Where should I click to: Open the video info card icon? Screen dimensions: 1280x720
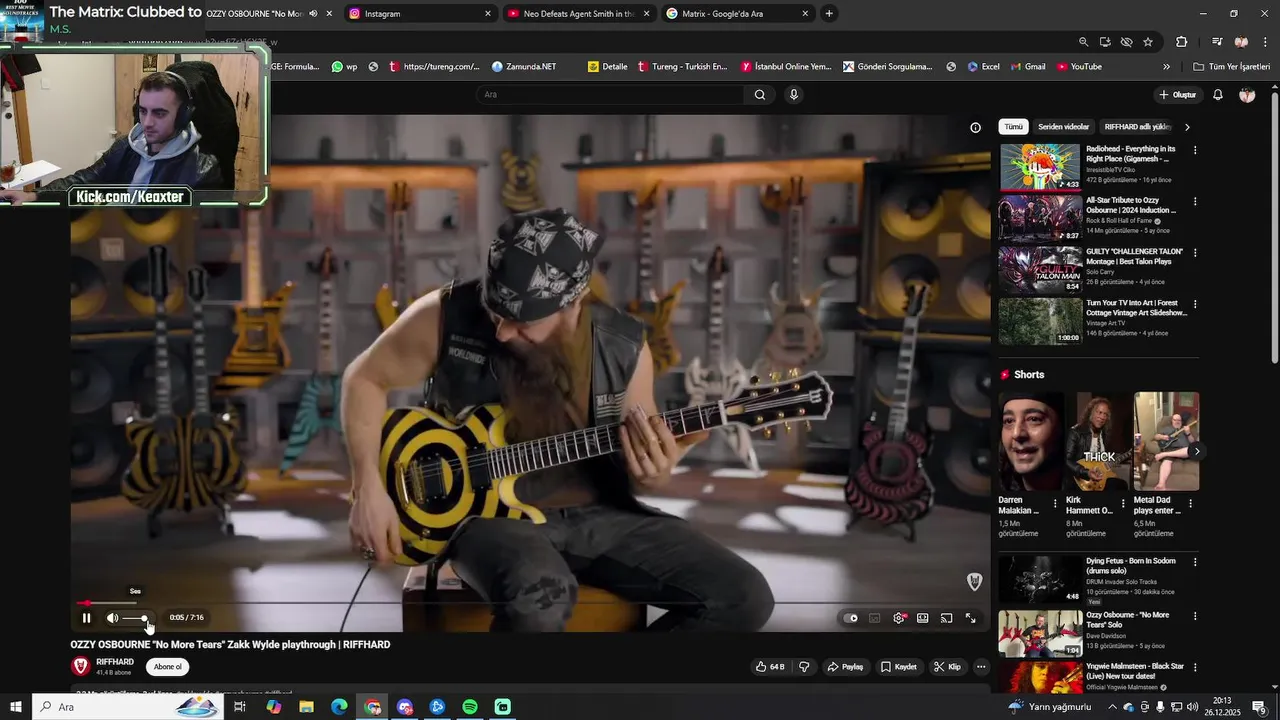pyautogui.click(x=975, y=127)
